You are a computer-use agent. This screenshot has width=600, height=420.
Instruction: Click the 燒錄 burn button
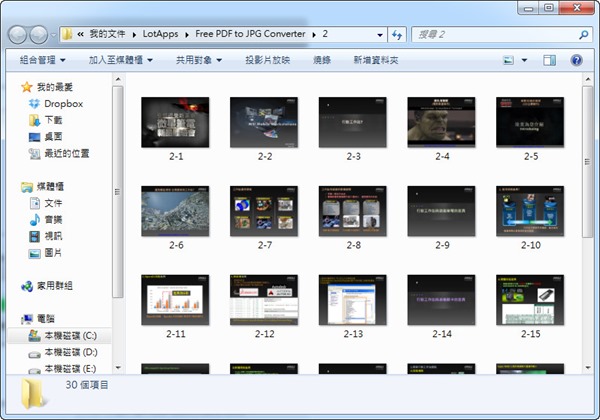[x=321, y=60]
